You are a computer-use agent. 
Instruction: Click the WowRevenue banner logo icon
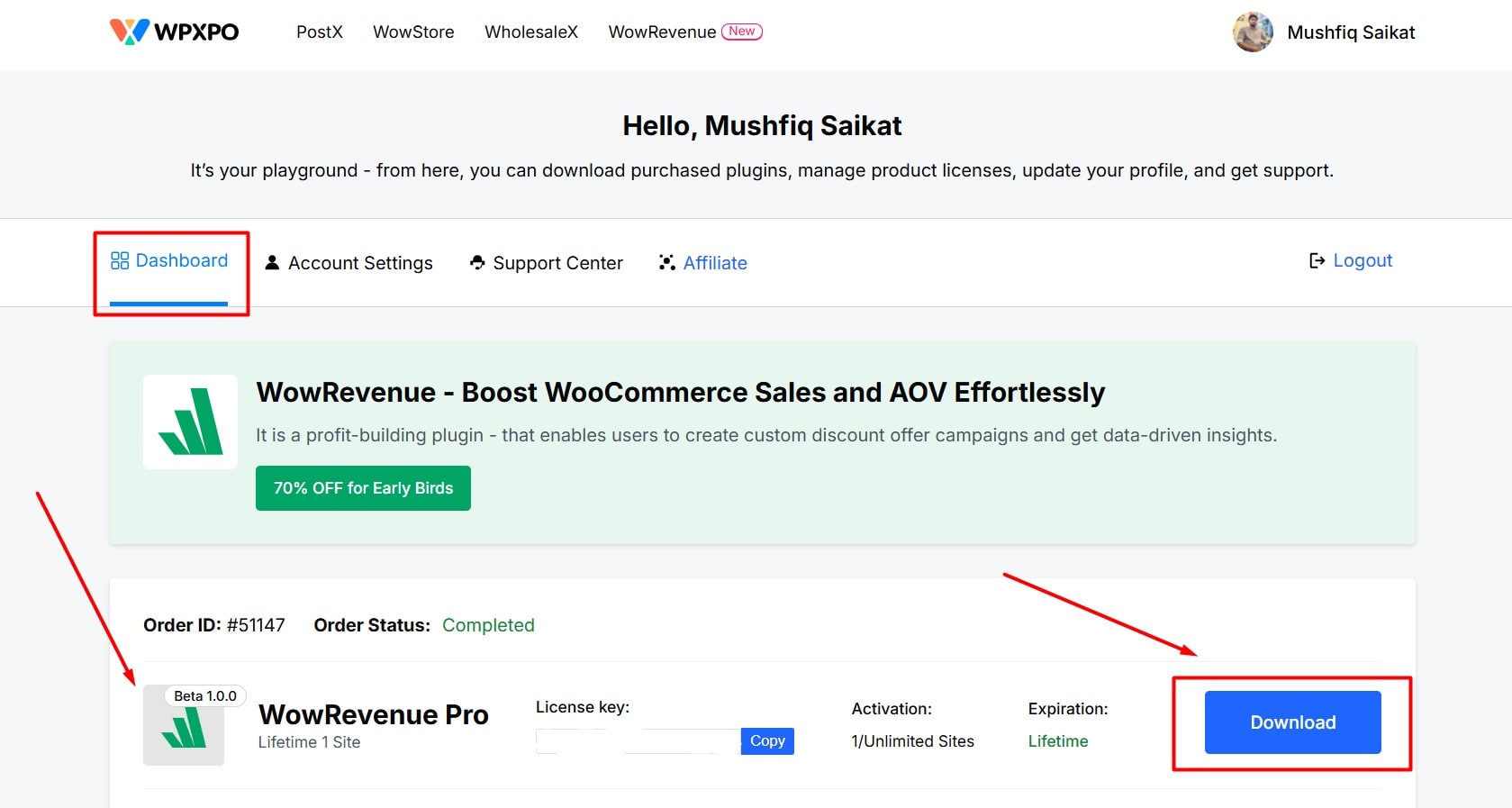[x=190, y=422]
